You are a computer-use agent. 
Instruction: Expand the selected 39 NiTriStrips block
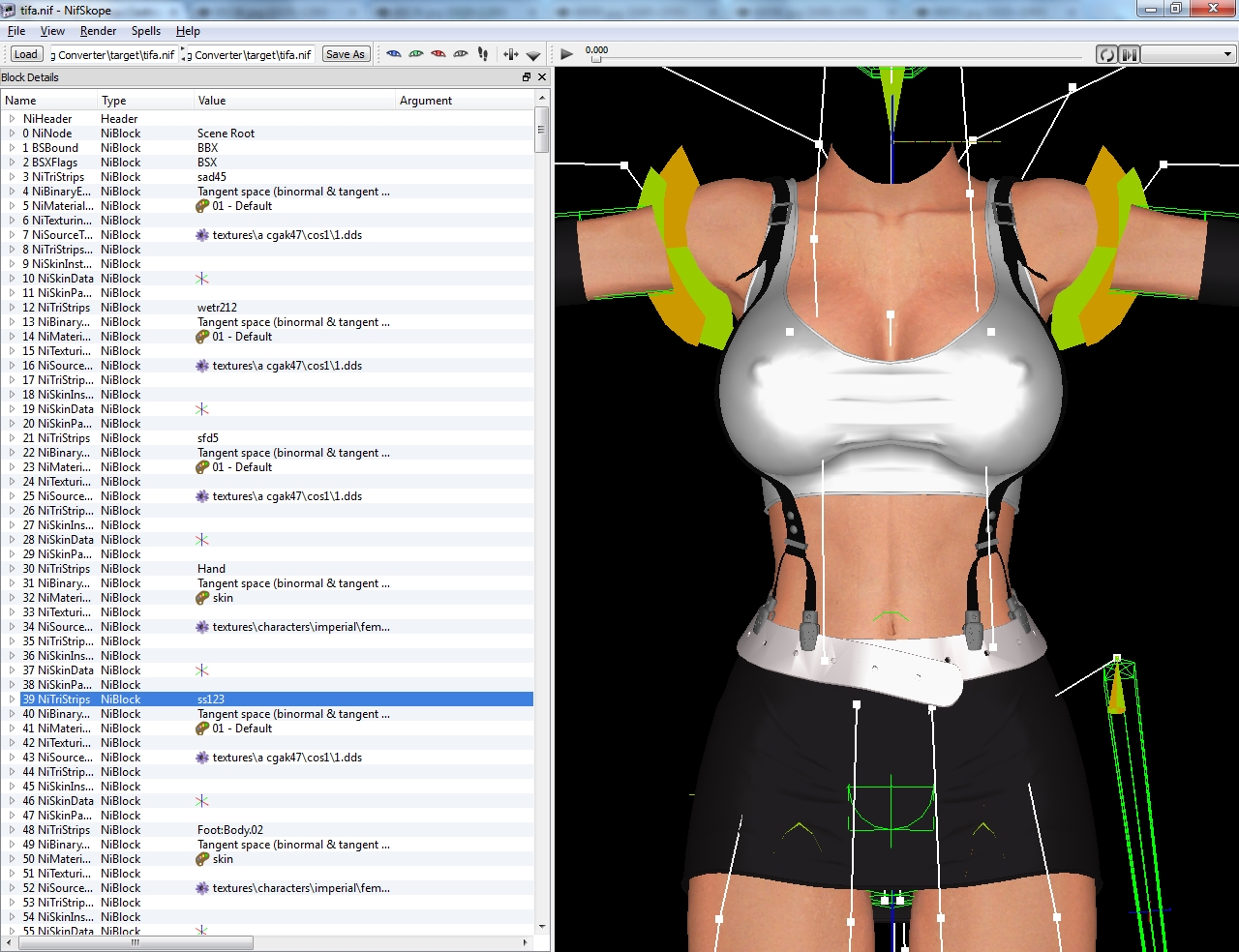point(12,699)
